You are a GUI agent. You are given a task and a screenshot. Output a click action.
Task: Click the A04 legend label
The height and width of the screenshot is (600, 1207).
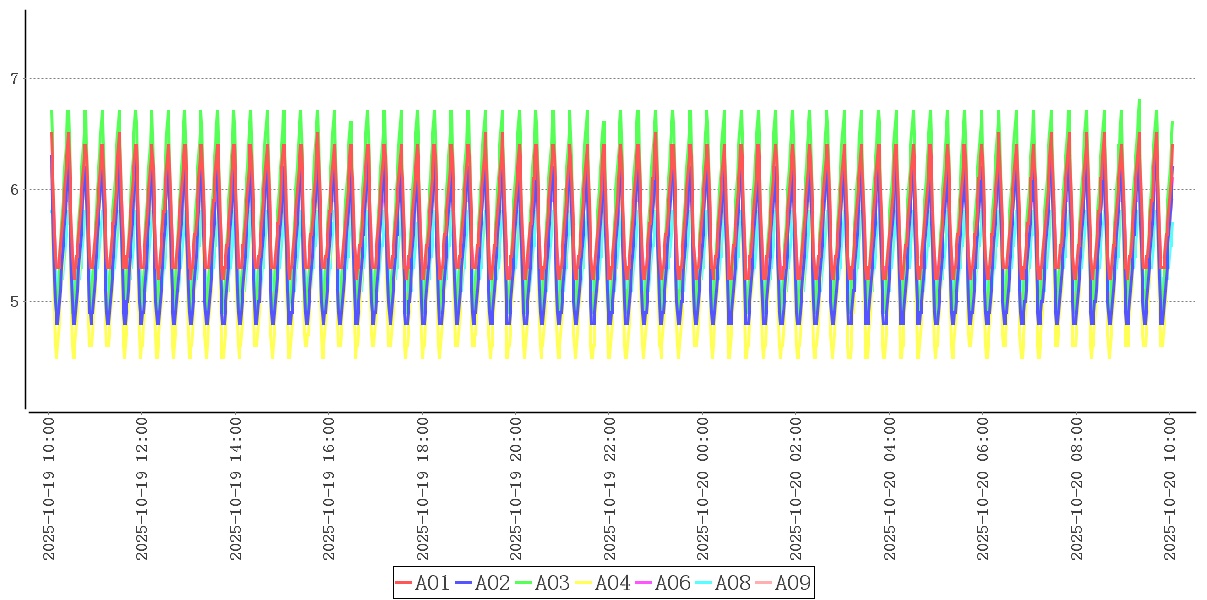click(x=612, y=583)
